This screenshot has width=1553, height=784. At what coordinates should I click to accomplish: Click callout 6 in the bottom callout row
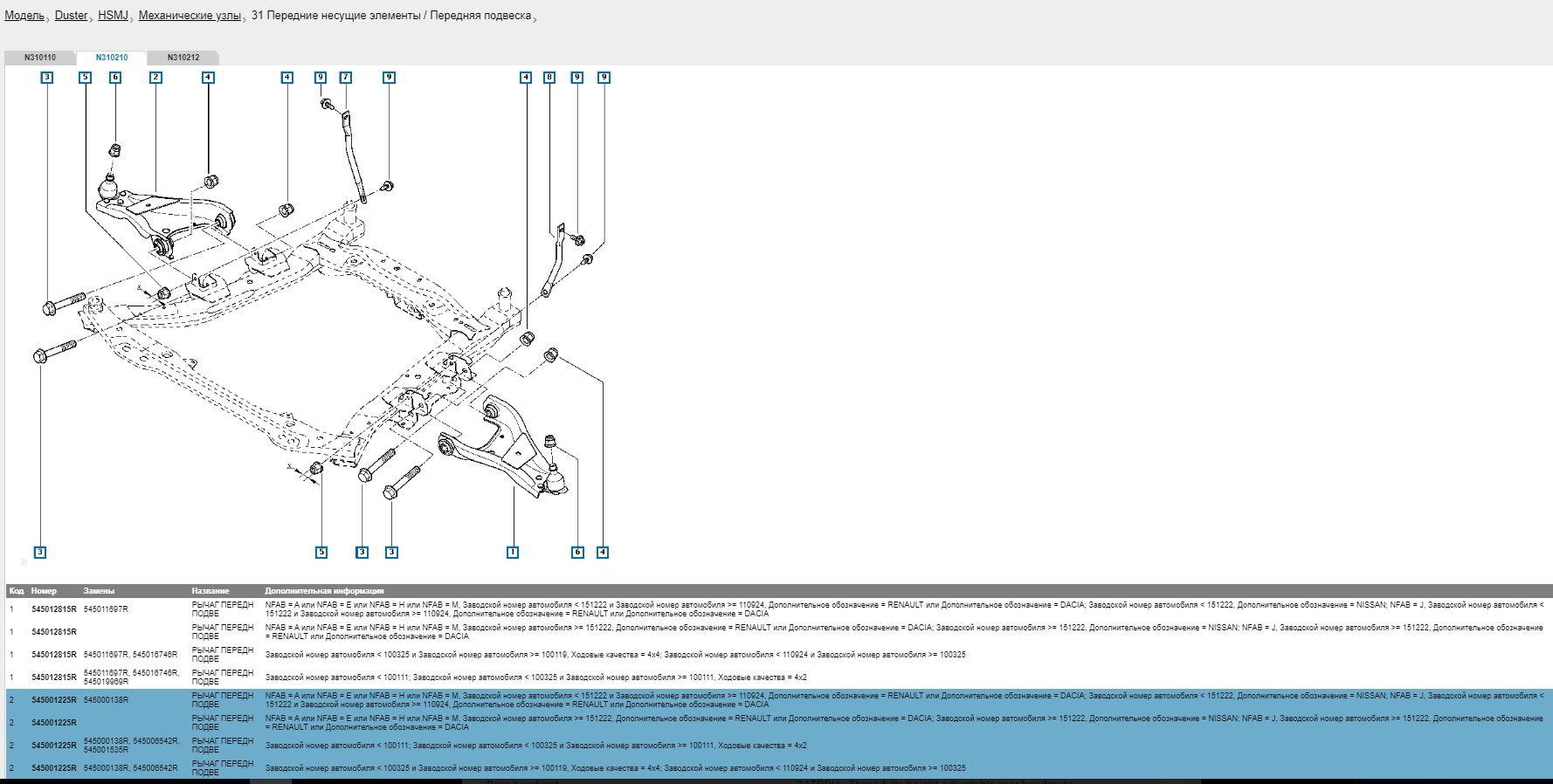[577, 552]
